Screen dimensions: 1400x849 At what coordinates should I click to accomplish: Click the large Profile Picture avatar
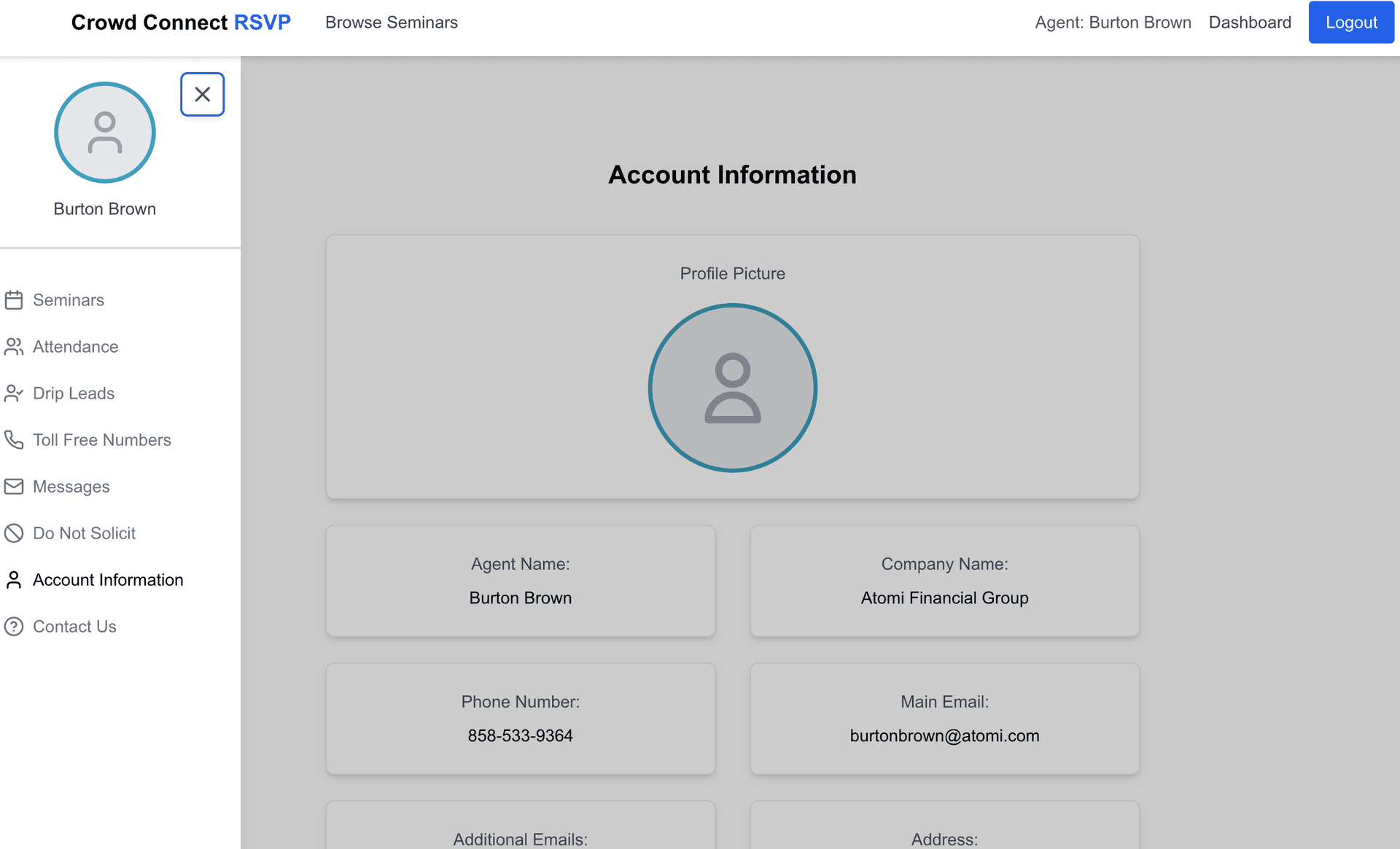[x=733, y=388]
